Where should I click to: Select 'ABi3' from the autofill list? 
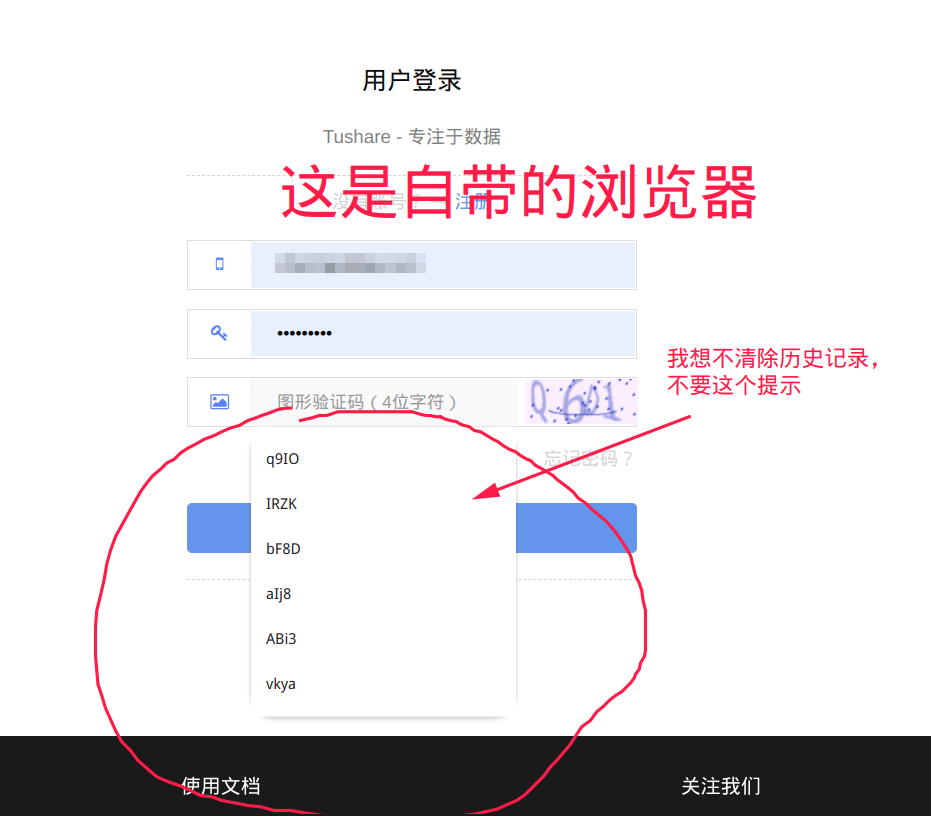click(x=280, y=639)
